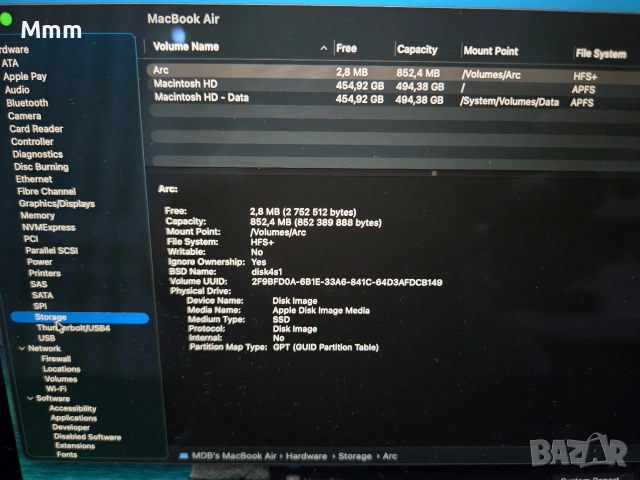Select Power in the sidebar
The image size is (640, 480).
click(40, 262)
